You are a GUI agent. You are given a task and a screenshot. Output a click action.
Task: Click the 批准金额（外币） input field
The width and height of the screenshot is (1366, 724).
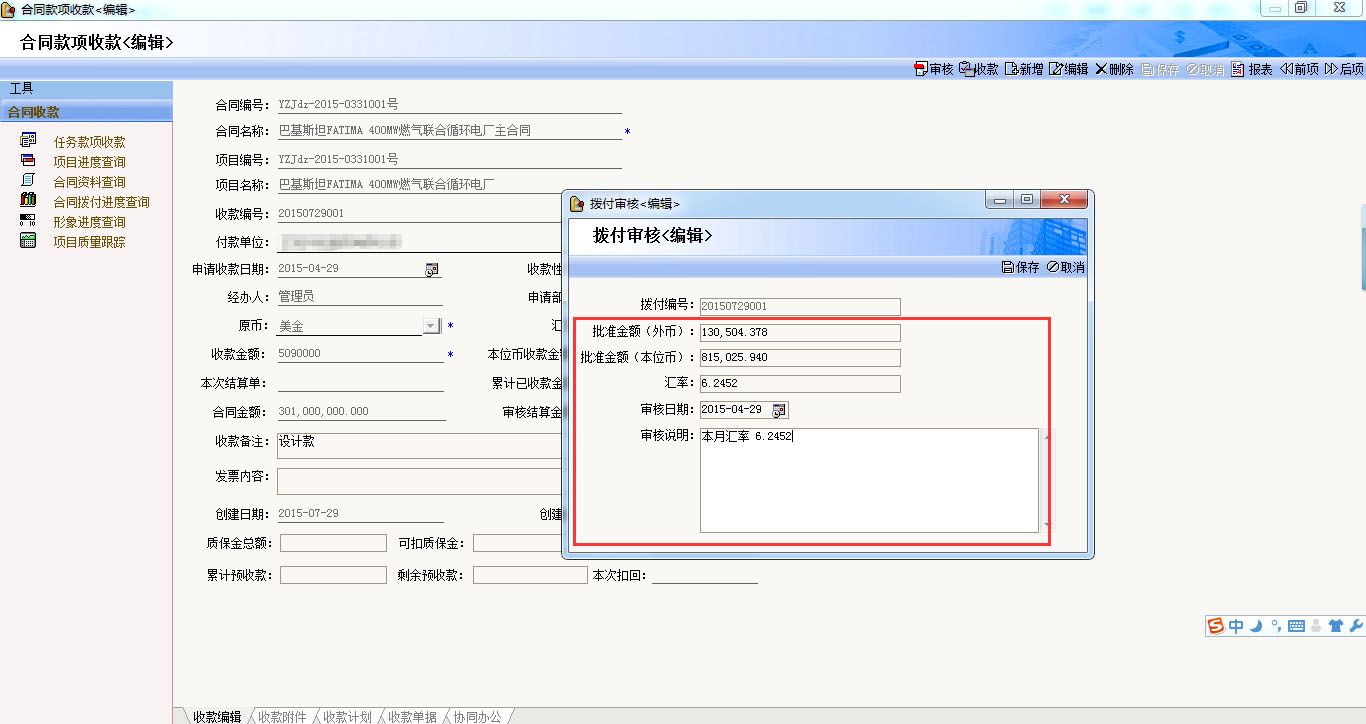click(x=799, y=332)
